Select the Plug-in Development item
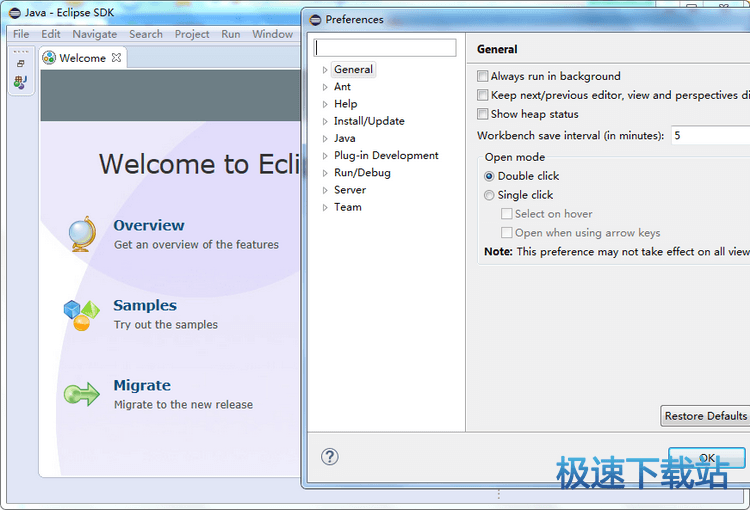Image resolution: width=750 pixels, height=510 pixels. coord(386,155)
